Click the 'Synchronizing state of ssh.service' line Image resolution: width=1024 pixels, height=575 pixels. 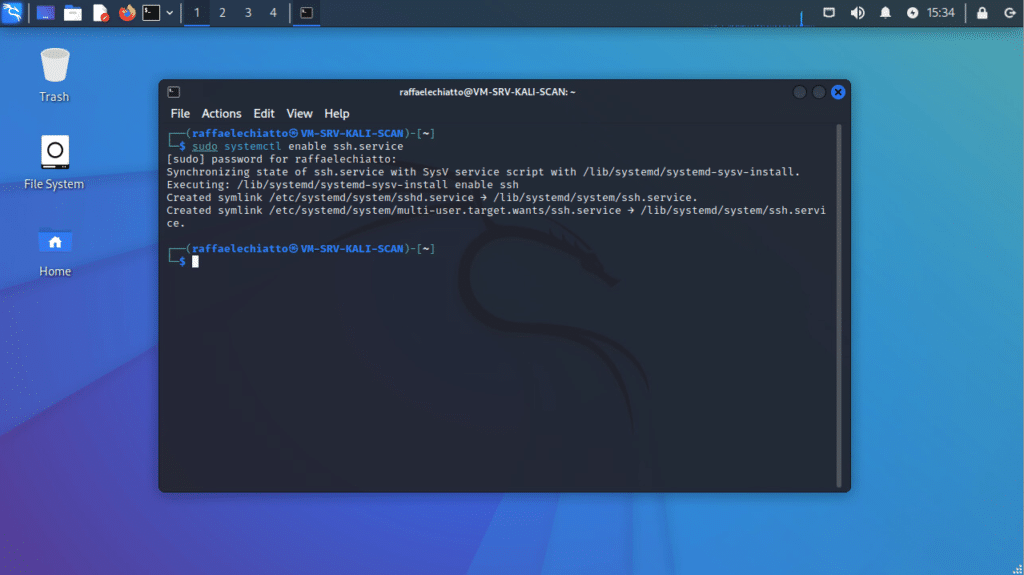483,172
